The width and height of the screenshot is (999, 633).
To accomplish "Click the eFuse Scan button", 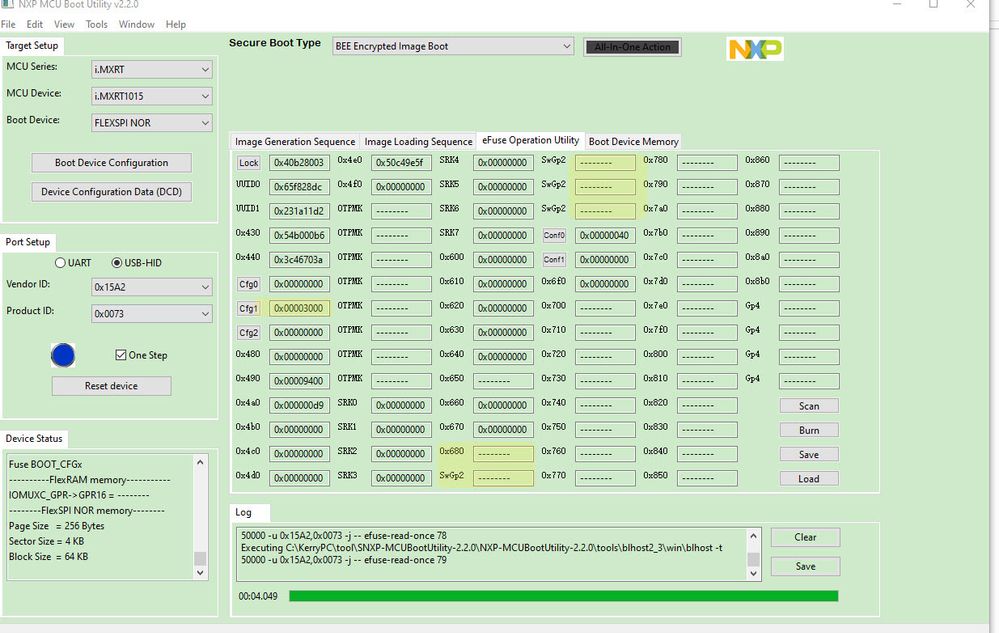I will [x=809, y=406].
